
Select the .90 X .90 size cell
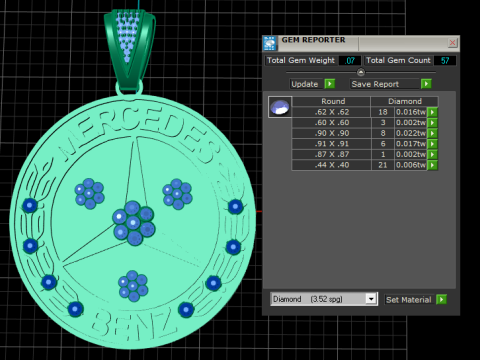332,133
